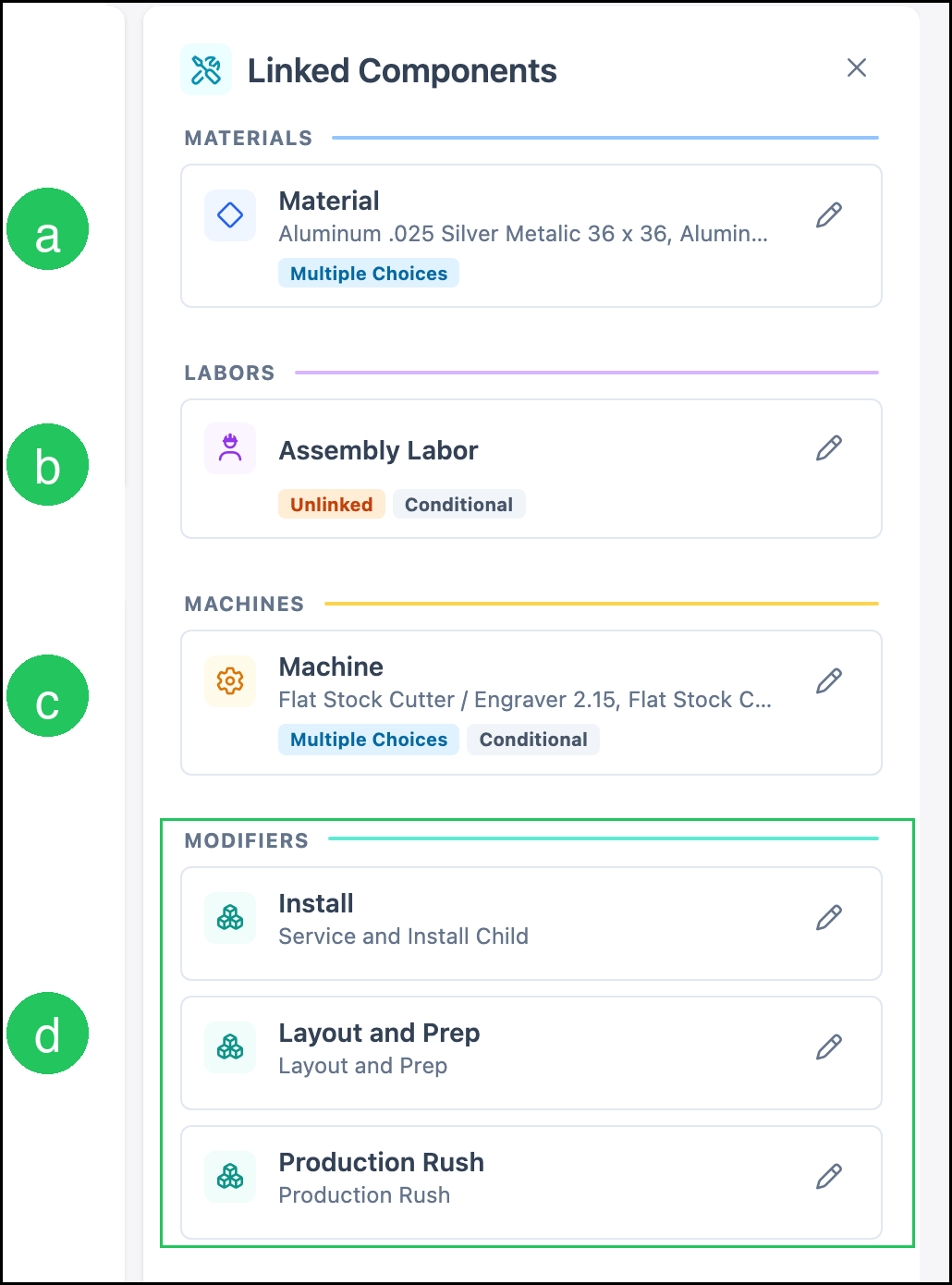Edit the Machine component pencil icon
Screen dimensions: 952x1285
(x=829, y=680)
